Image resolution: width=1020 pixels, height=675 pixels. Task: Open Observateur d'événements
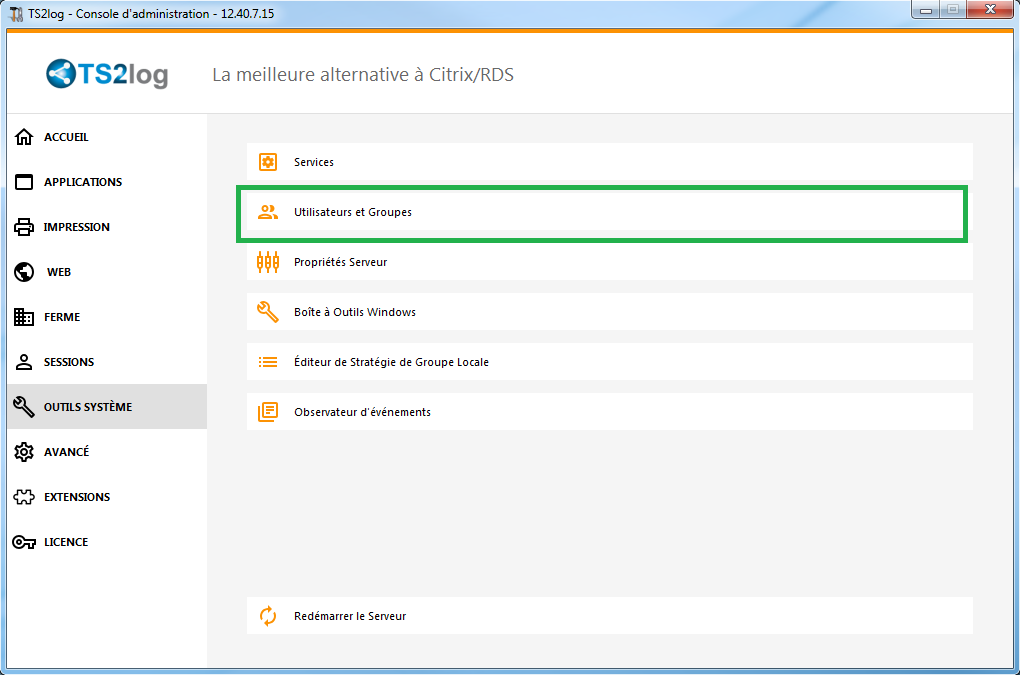tap(610, 412)
